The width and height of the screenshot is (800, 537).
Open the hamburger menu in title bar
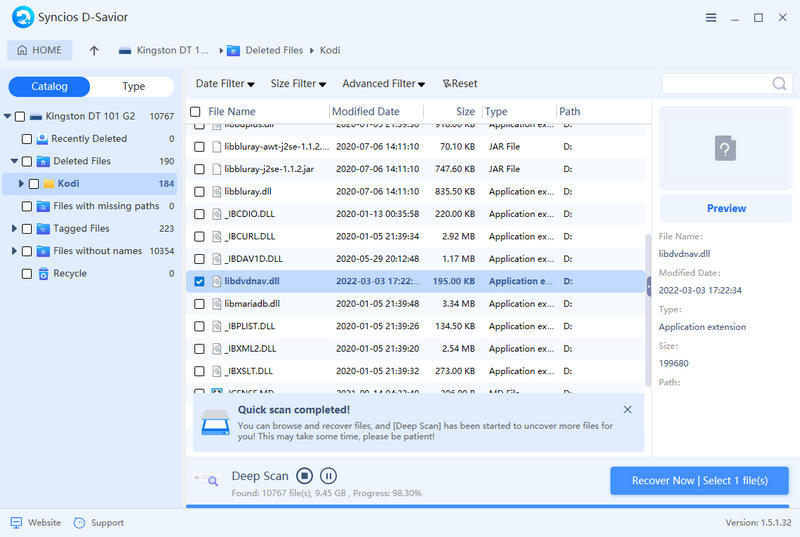(711, 18)
